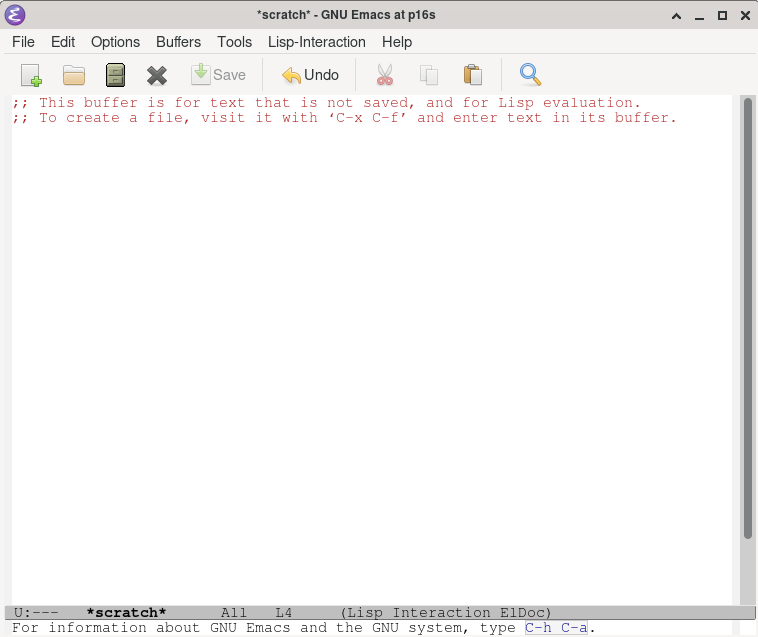Image resolution: width=758 pixels, height=637 pixels.
Task: Click the vertical scrollbar thumb
Action: pyautogui.click(x=748, y=318)
